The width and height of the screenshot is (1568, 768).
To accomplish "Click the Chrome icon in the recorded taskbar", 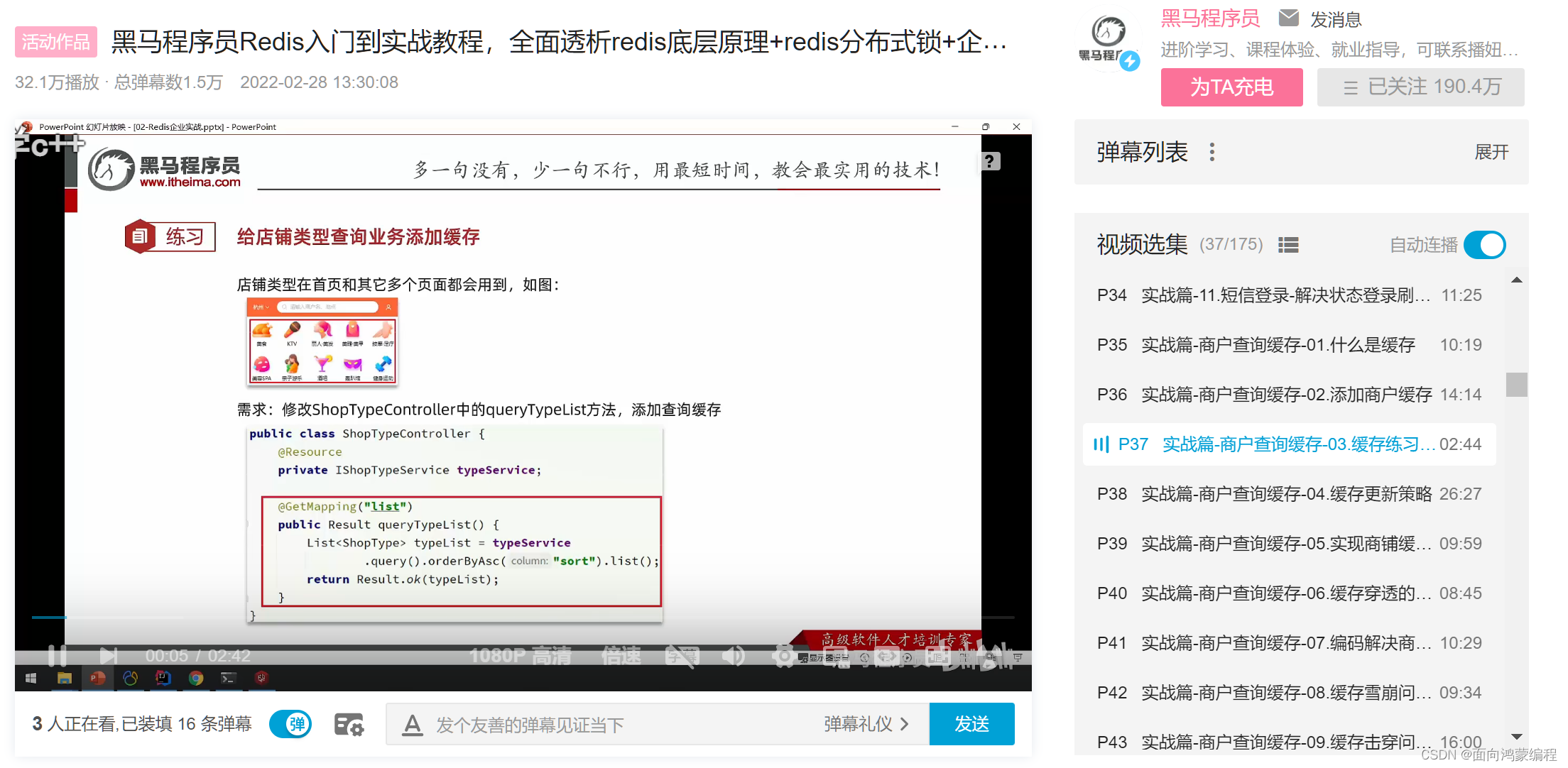I will click(195, 679).
